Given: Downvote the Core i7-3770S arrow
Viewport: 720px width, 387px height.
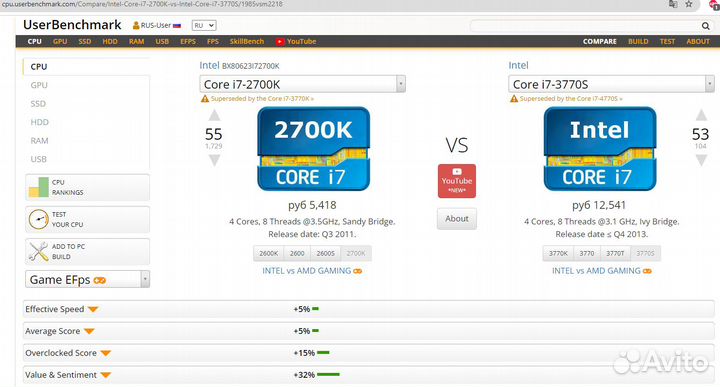Looking at the screenshot, I should [701, 160].
